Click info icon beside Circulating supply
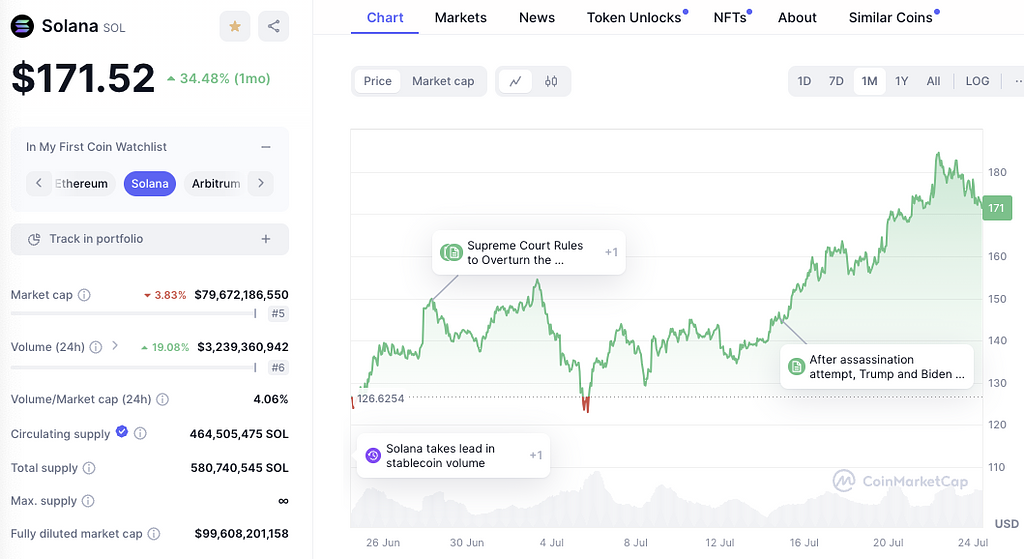 pos(140,434)
